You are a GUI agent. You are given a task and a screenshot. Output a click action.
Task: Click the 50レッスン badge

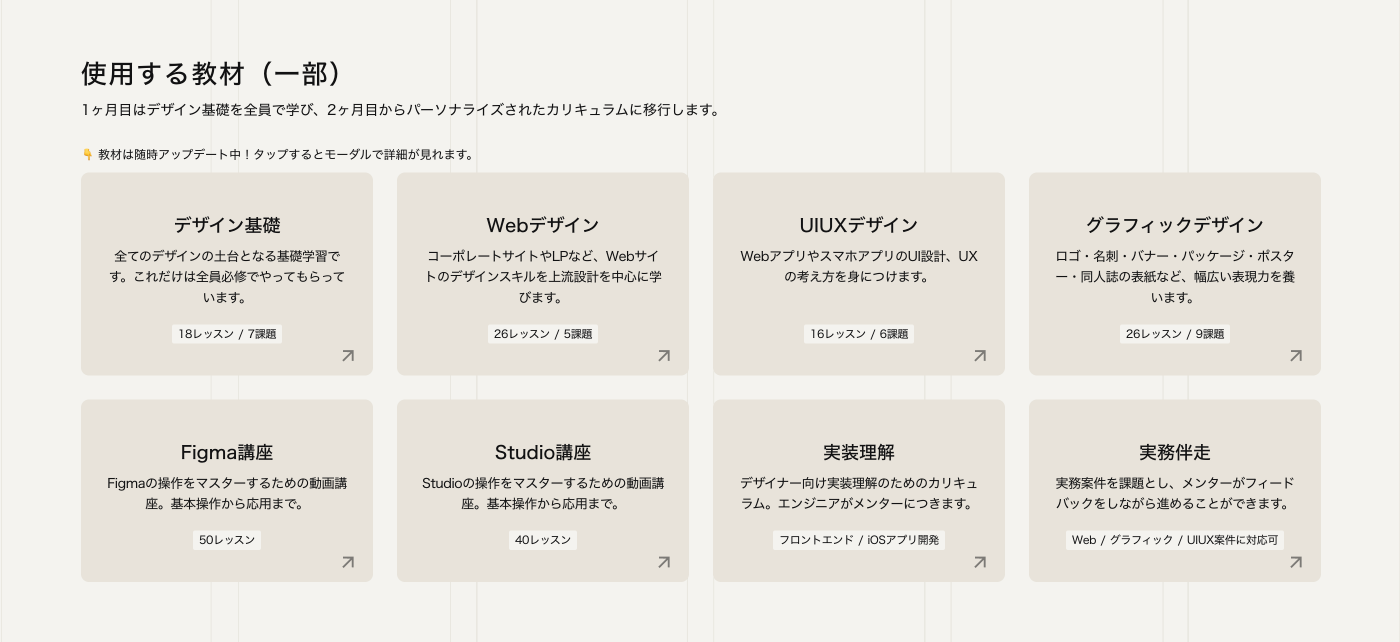227,540
